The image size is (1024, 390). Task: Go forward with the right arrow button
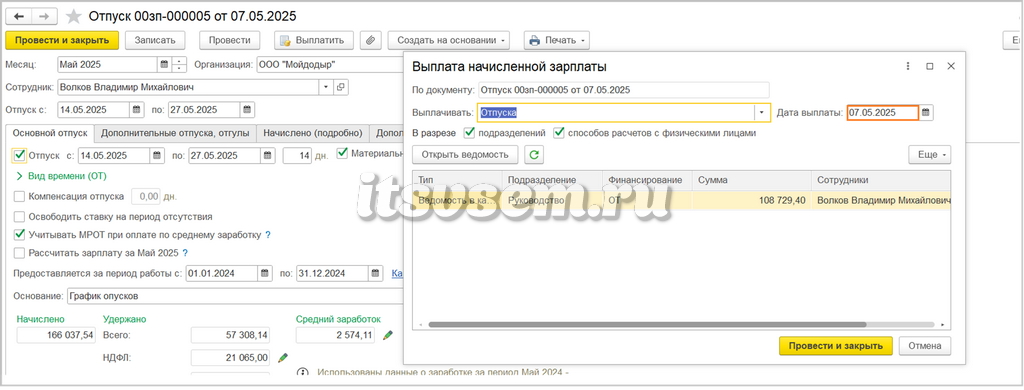[44, 16]
